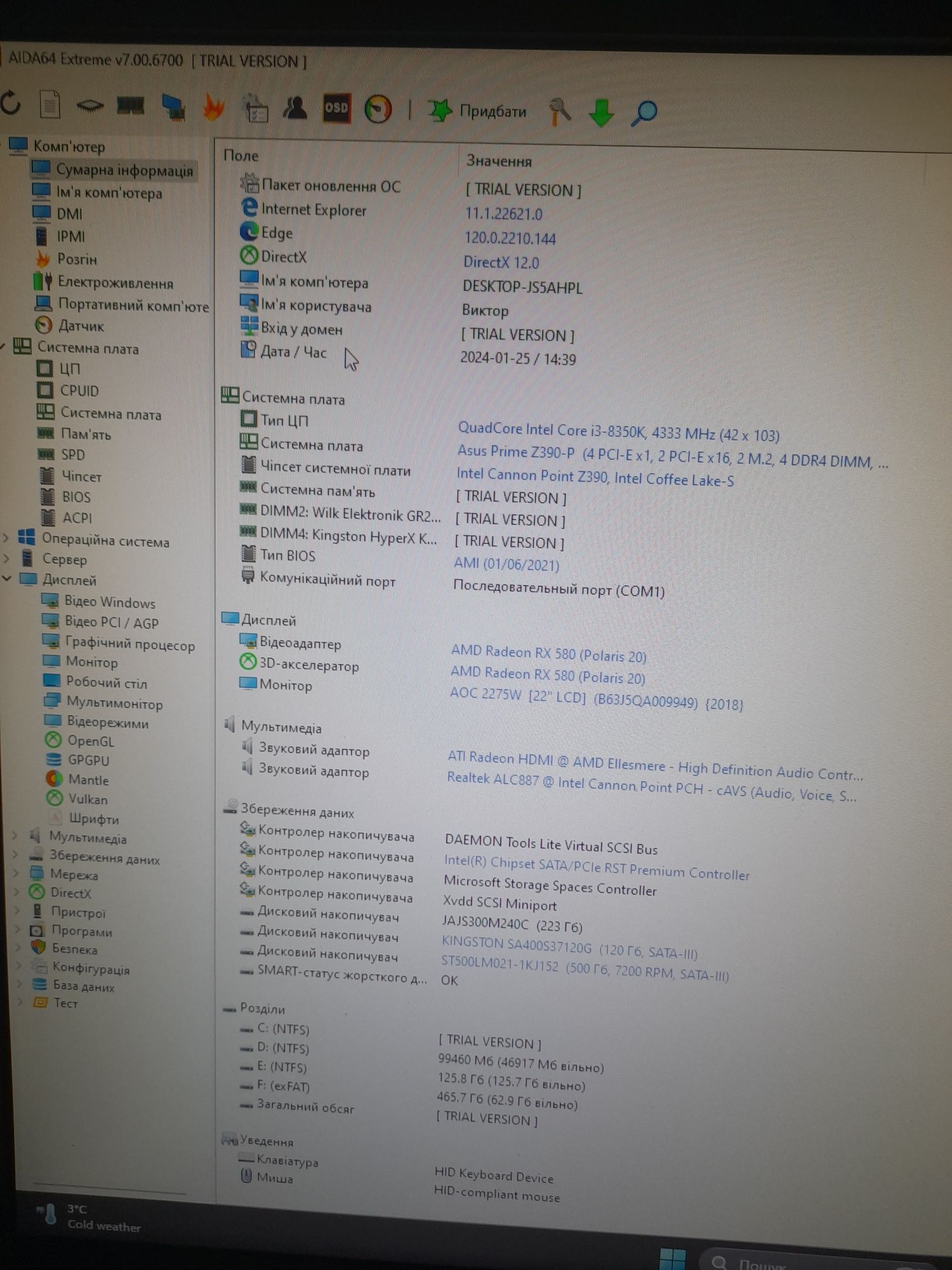Expand the DirectX tree node
Viewport: 952px width, 1270px height.
(x=17, y=892)
